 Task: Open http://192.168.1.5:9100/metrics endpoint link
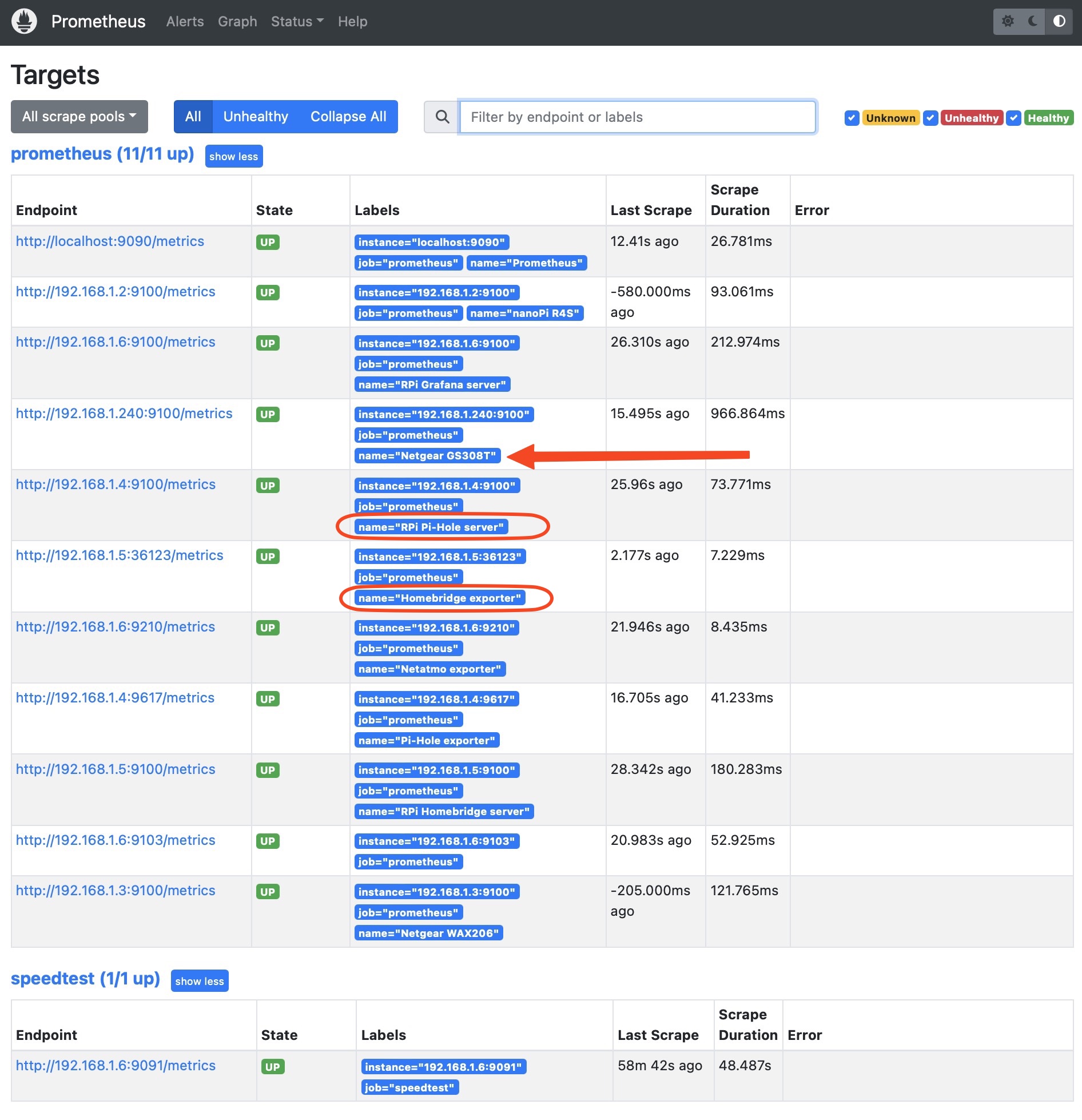coord(116,769)
